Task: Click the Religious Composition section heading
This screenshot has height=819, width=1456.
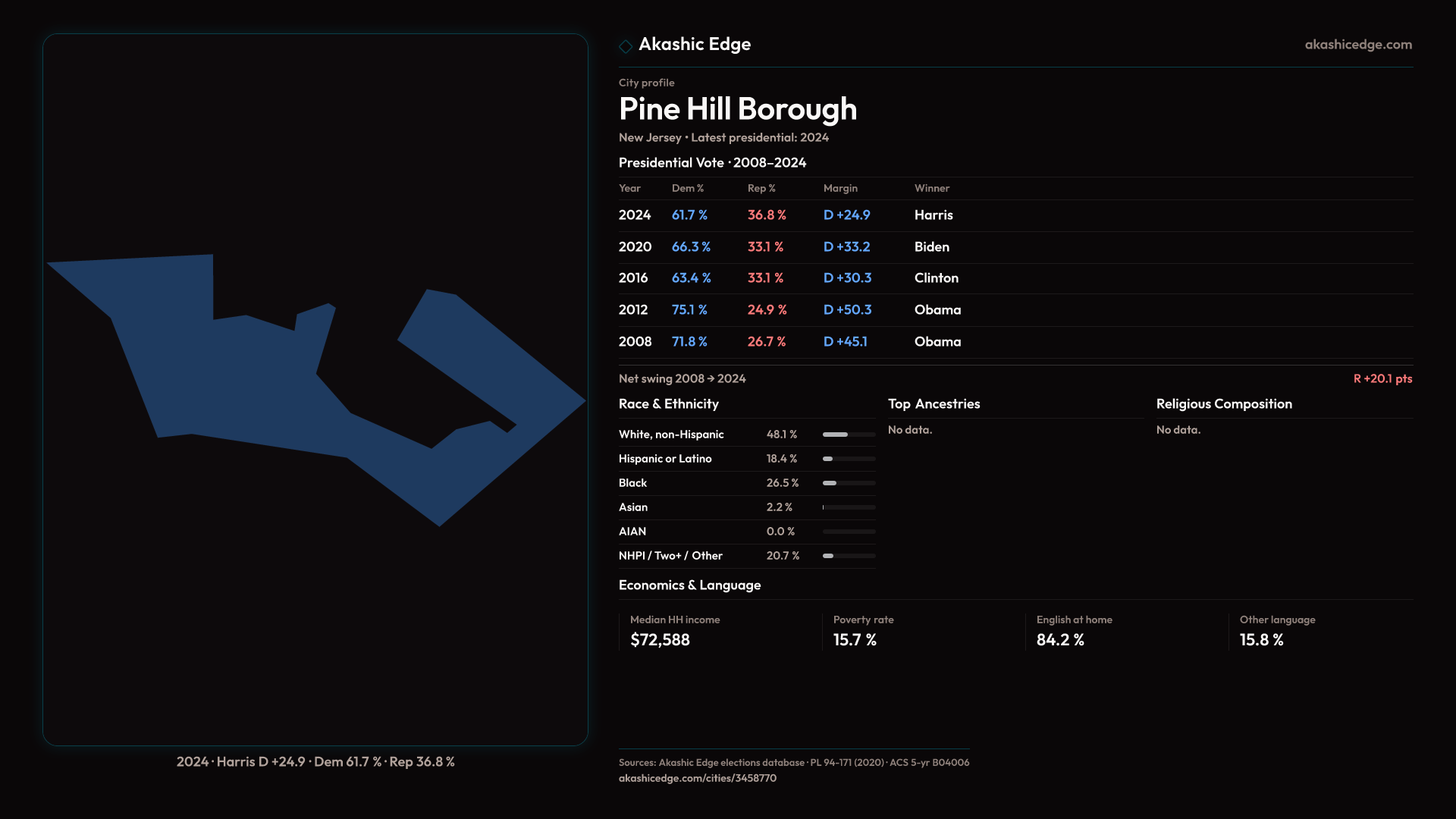Action: pos(1223,404)
